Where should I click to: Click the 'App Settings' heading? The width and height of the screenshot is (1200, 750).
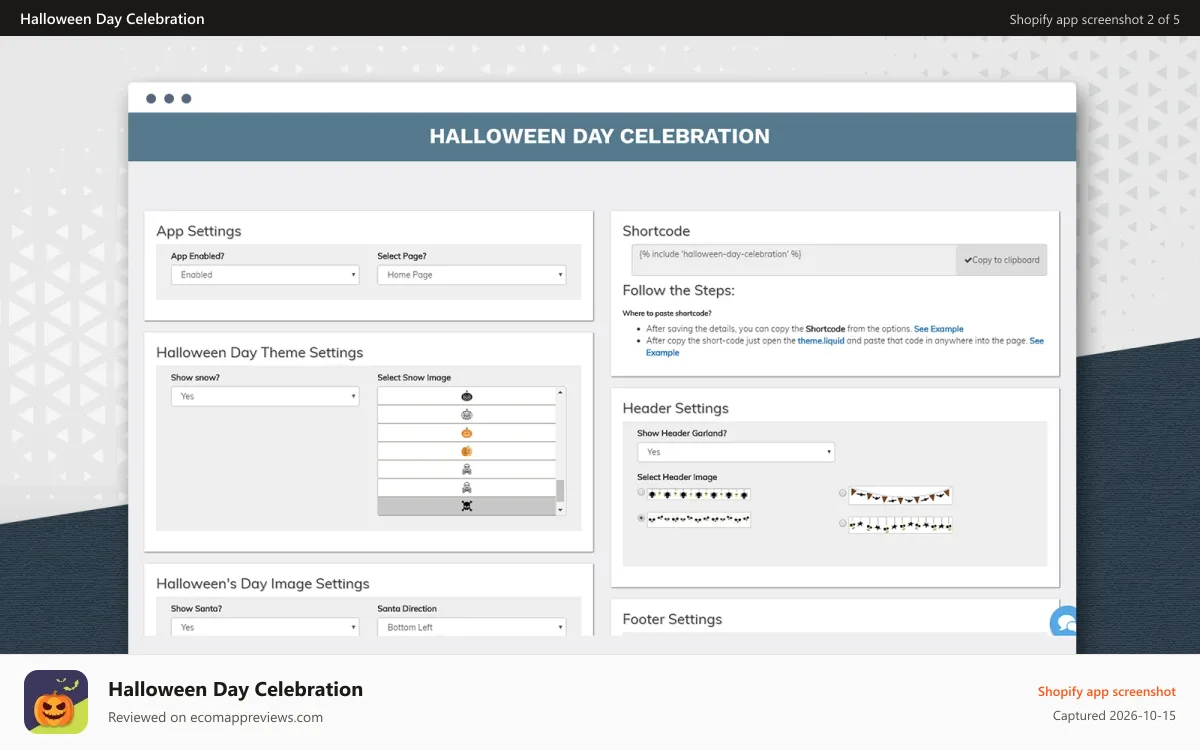[199, 231]
